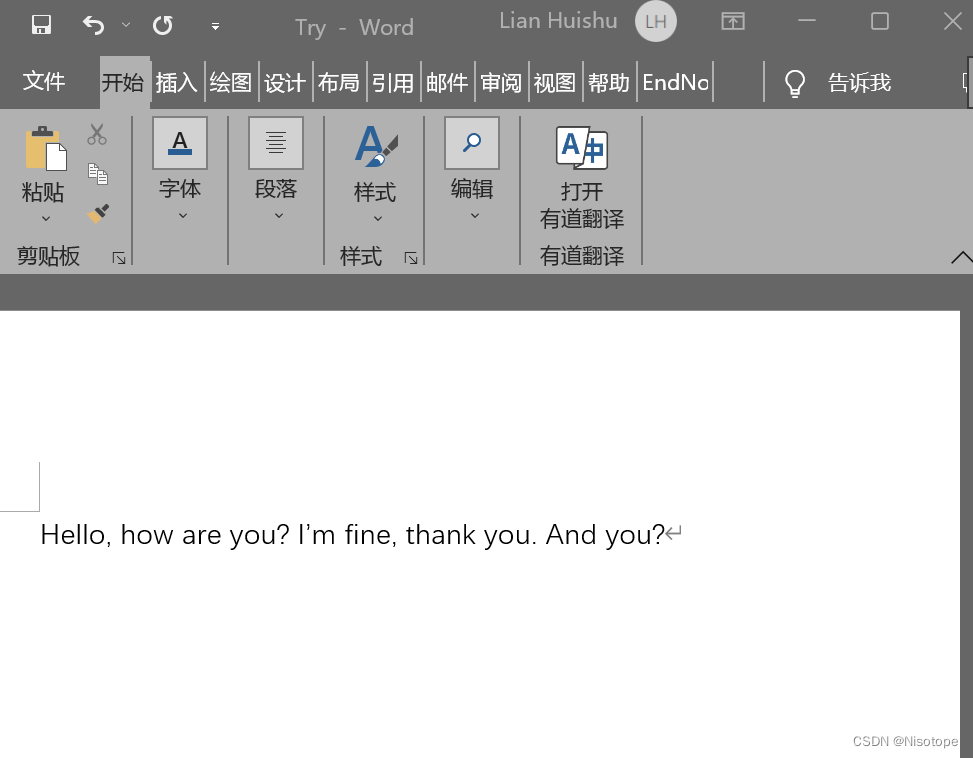Undo the last action

[94, 25]
